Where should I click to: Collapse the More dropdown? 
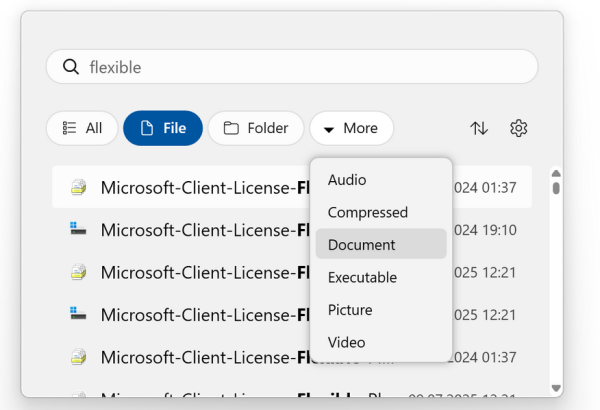point(351,128)
